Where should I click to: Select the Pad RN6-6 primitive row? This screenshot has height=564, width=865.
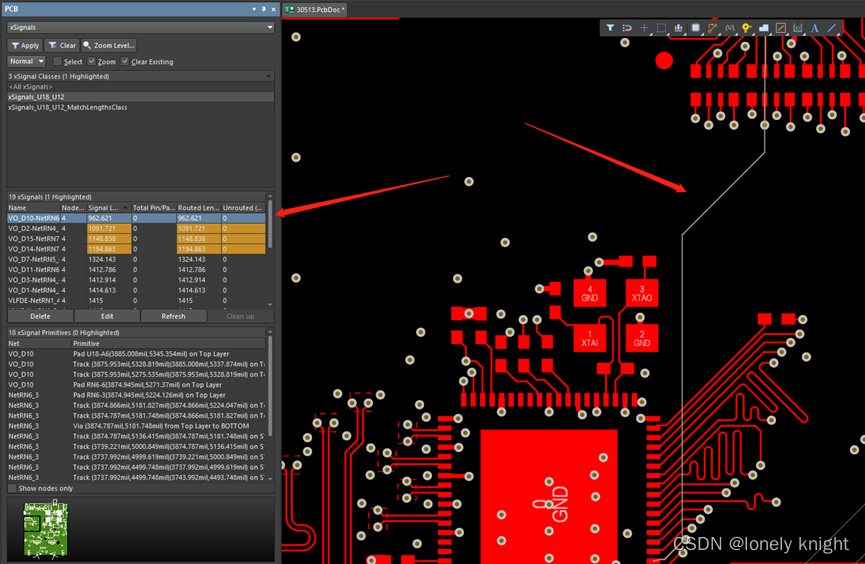(x=136, y=385)
